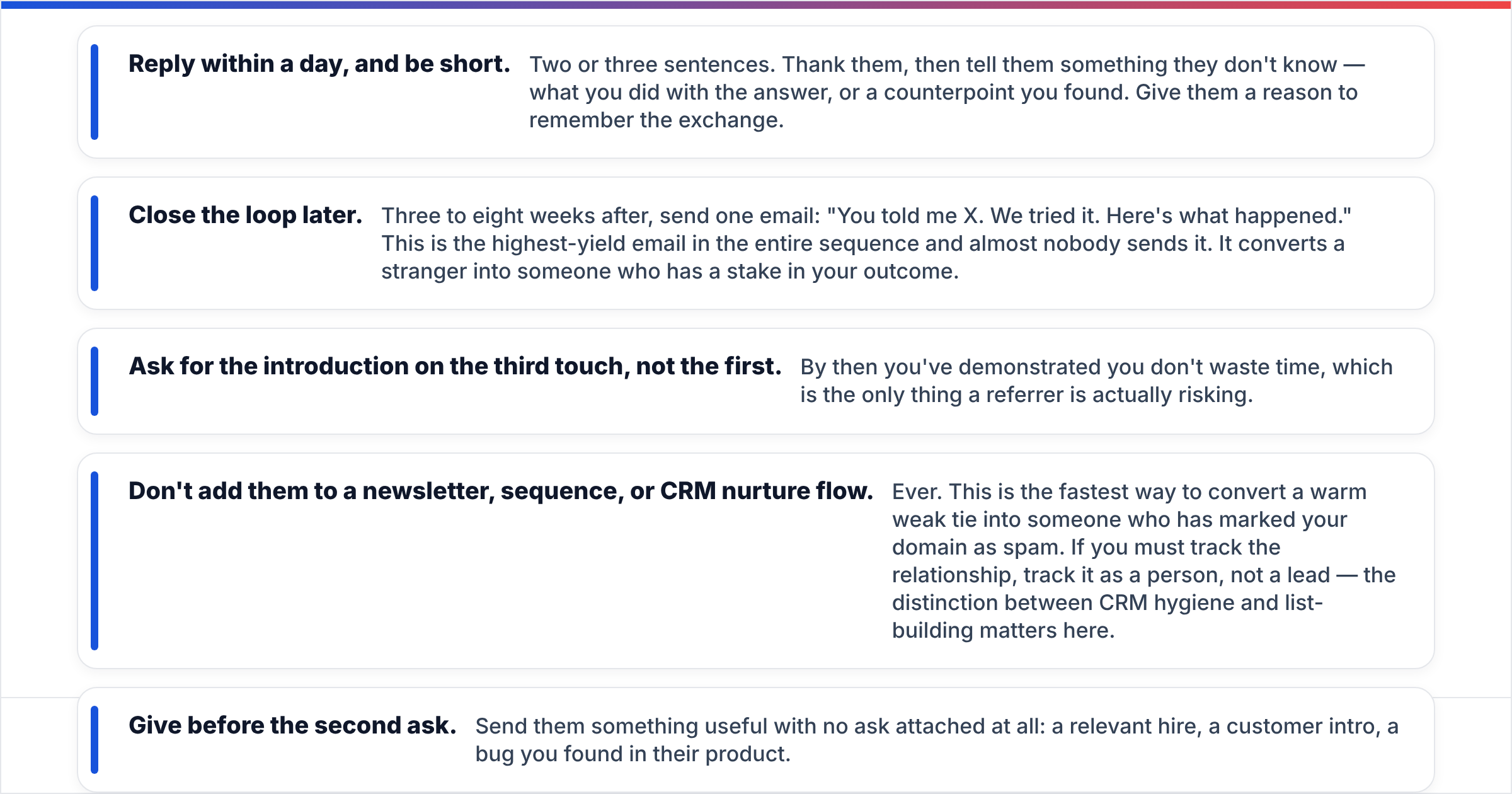1512x794 pixels.
Task: Click the blue accent bar beside the newsletter warning card
Action: [94, 561]
